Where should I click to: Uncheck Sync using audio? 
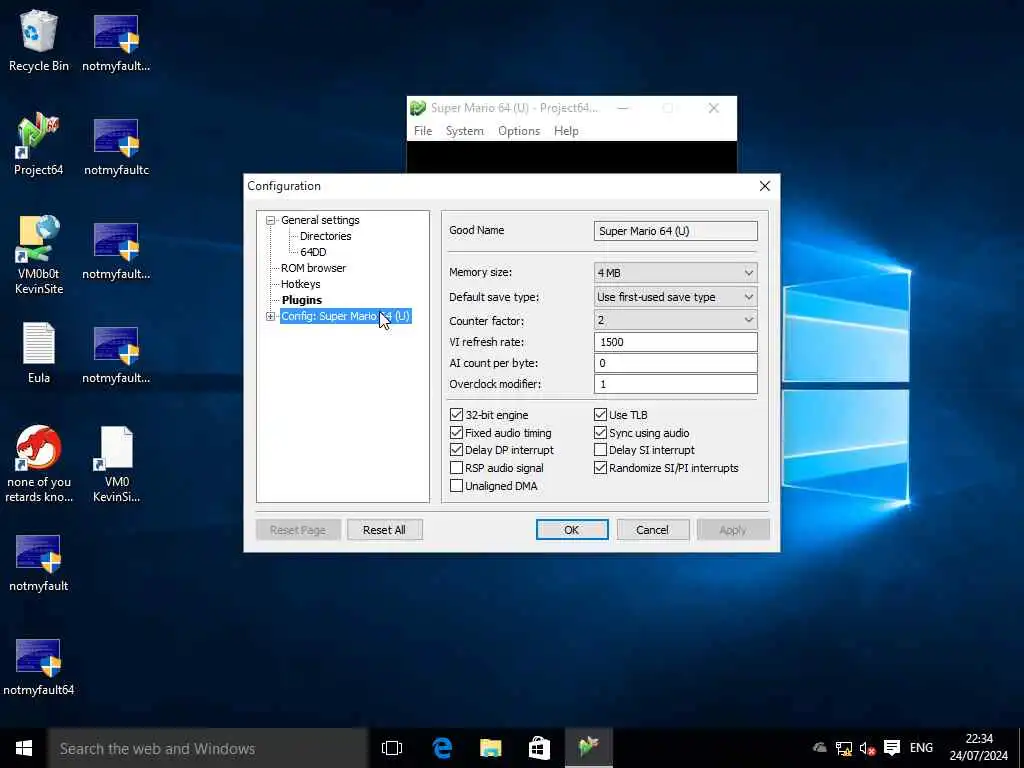click(600, 432)
